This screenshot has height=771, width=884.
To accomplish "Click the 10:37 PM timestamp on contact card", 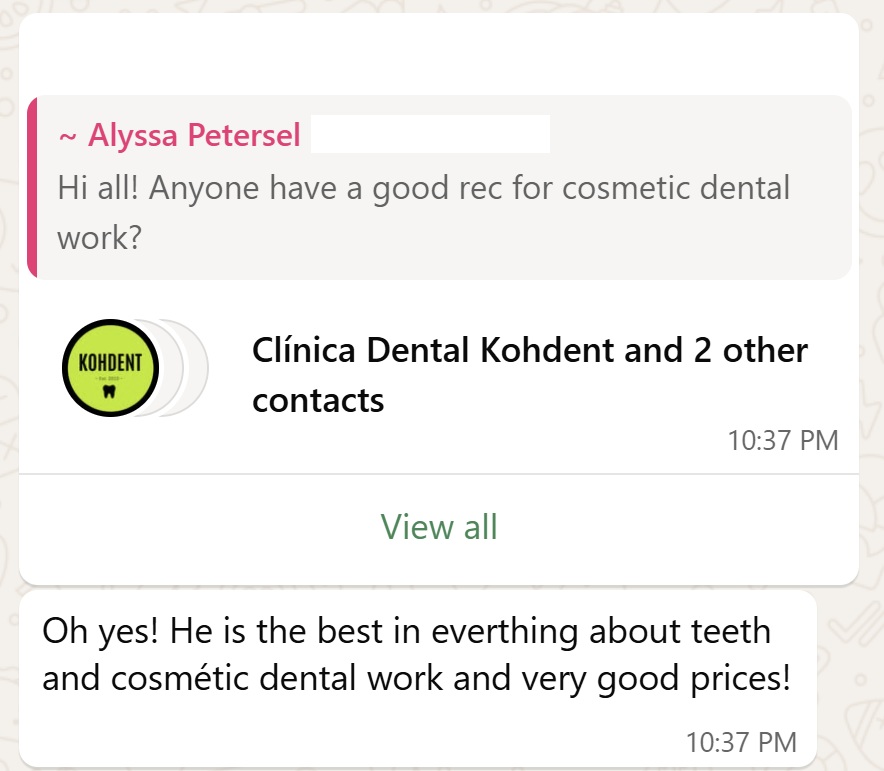I will click(x=783, y=440).
